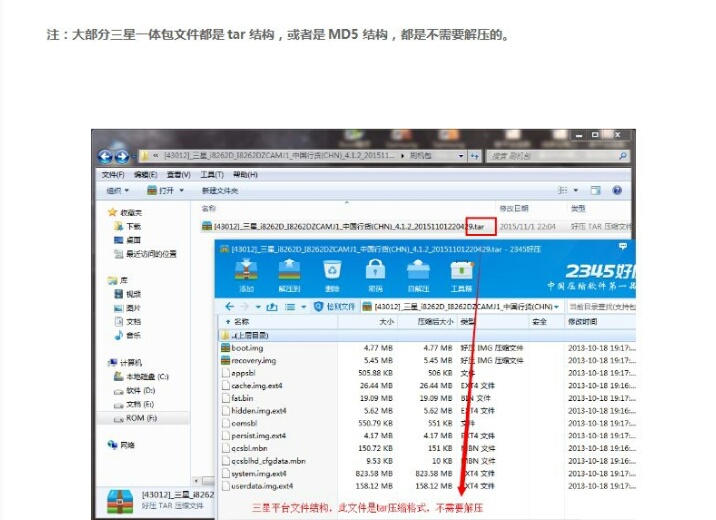Expand the 打开 dropdown arrow in Explorer toolbar
This screenshot has width=716, height=520.
[182, 190]
